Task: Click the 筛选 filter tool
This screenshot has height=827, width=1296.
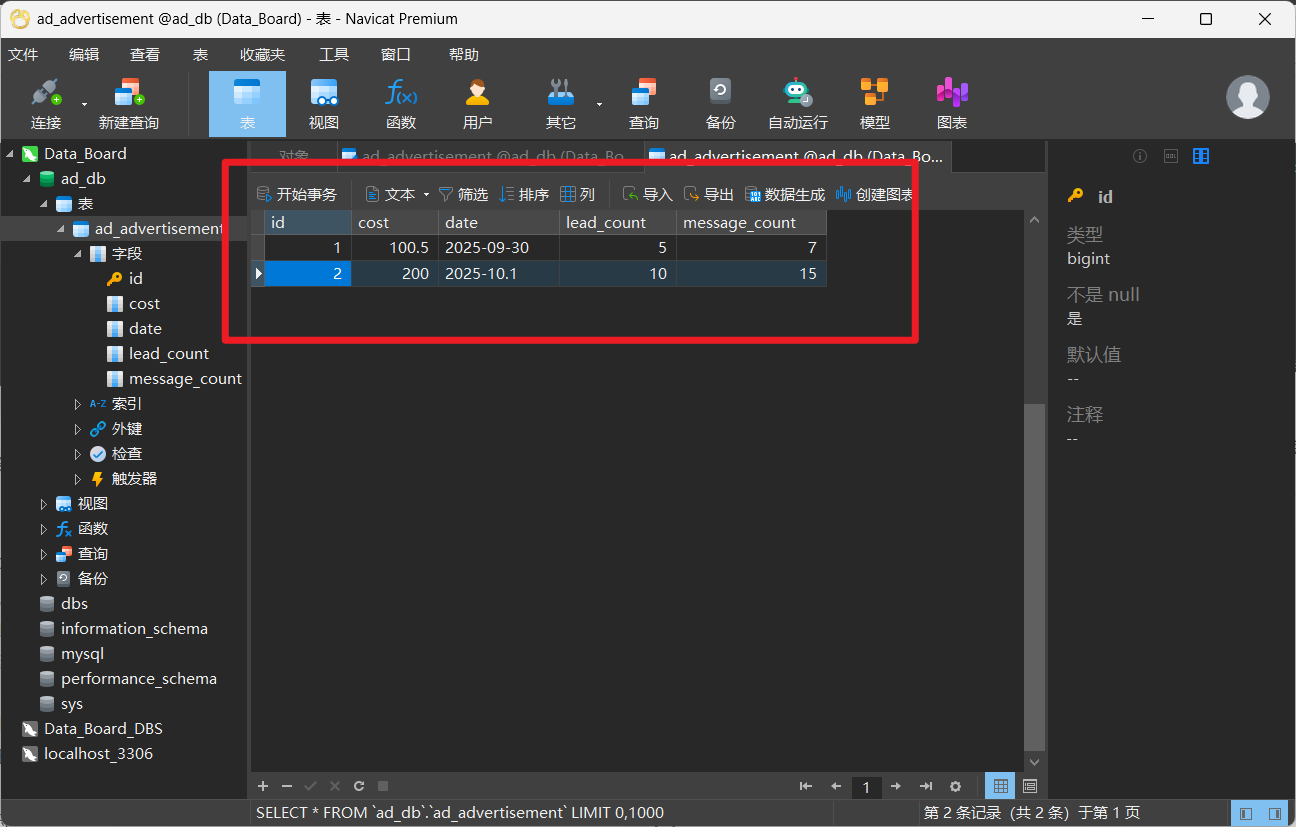Action: 463,194
